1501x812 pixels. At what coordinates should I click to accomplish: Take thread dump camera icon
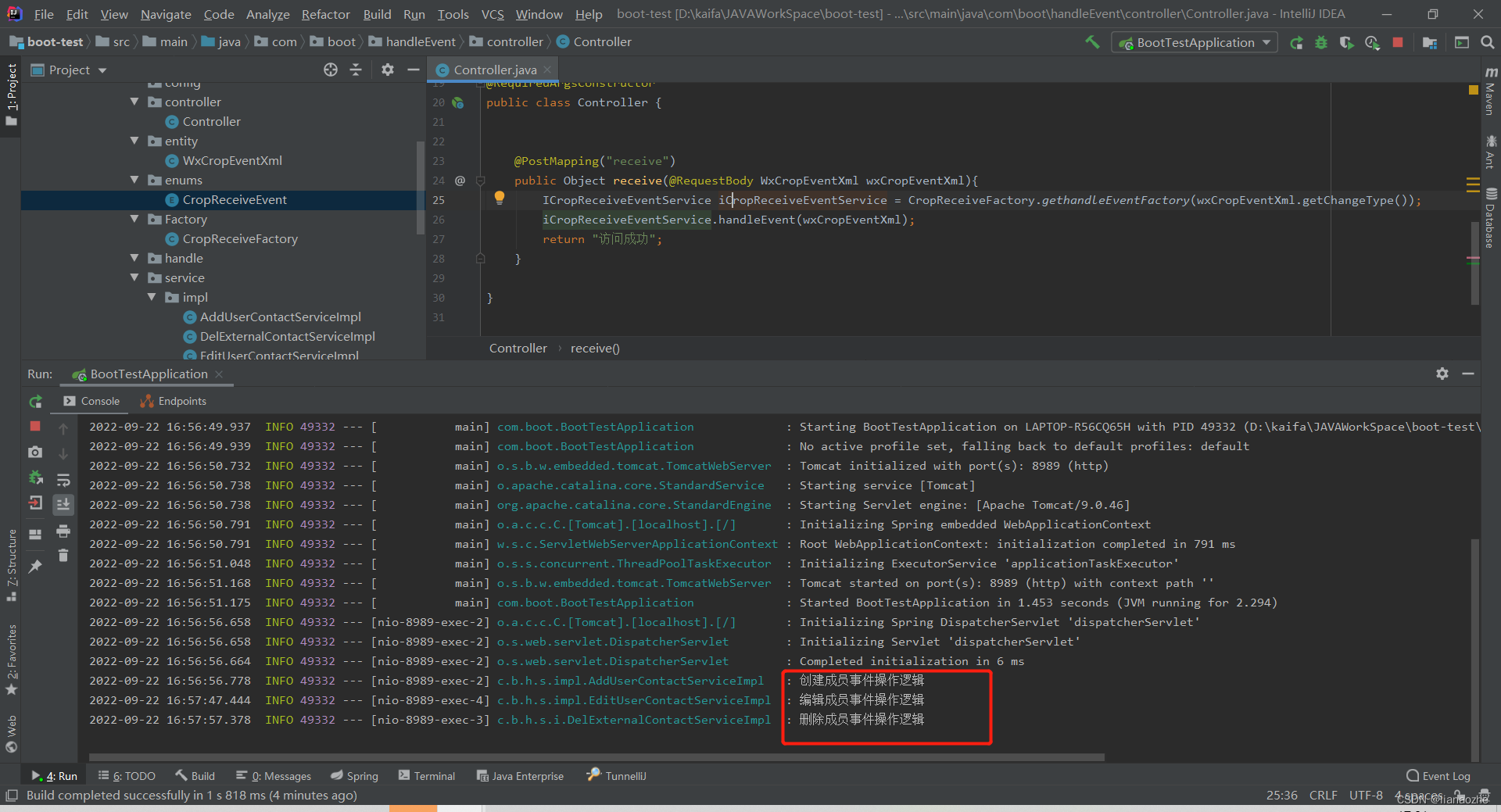coord(35,452)
